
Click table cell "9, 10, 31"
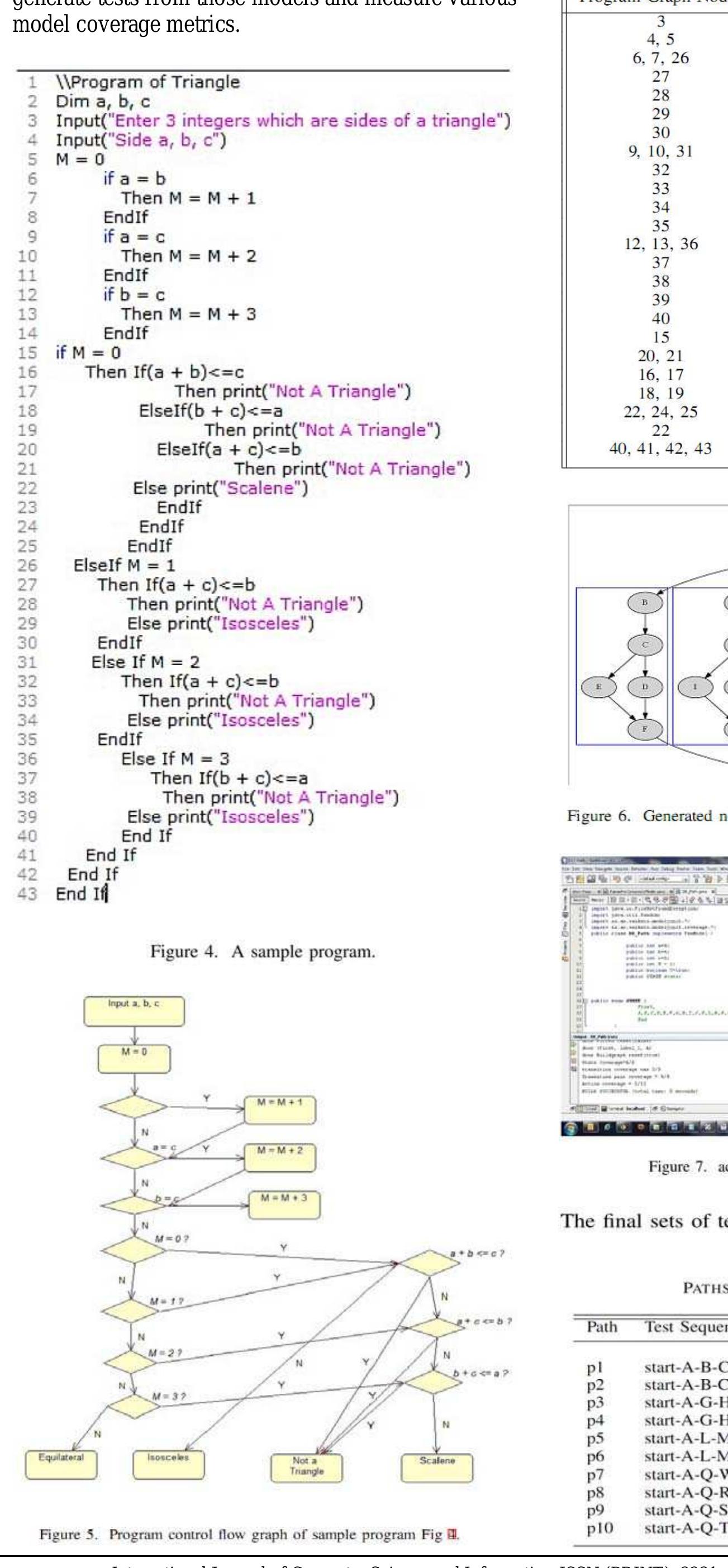coord(661,151)
